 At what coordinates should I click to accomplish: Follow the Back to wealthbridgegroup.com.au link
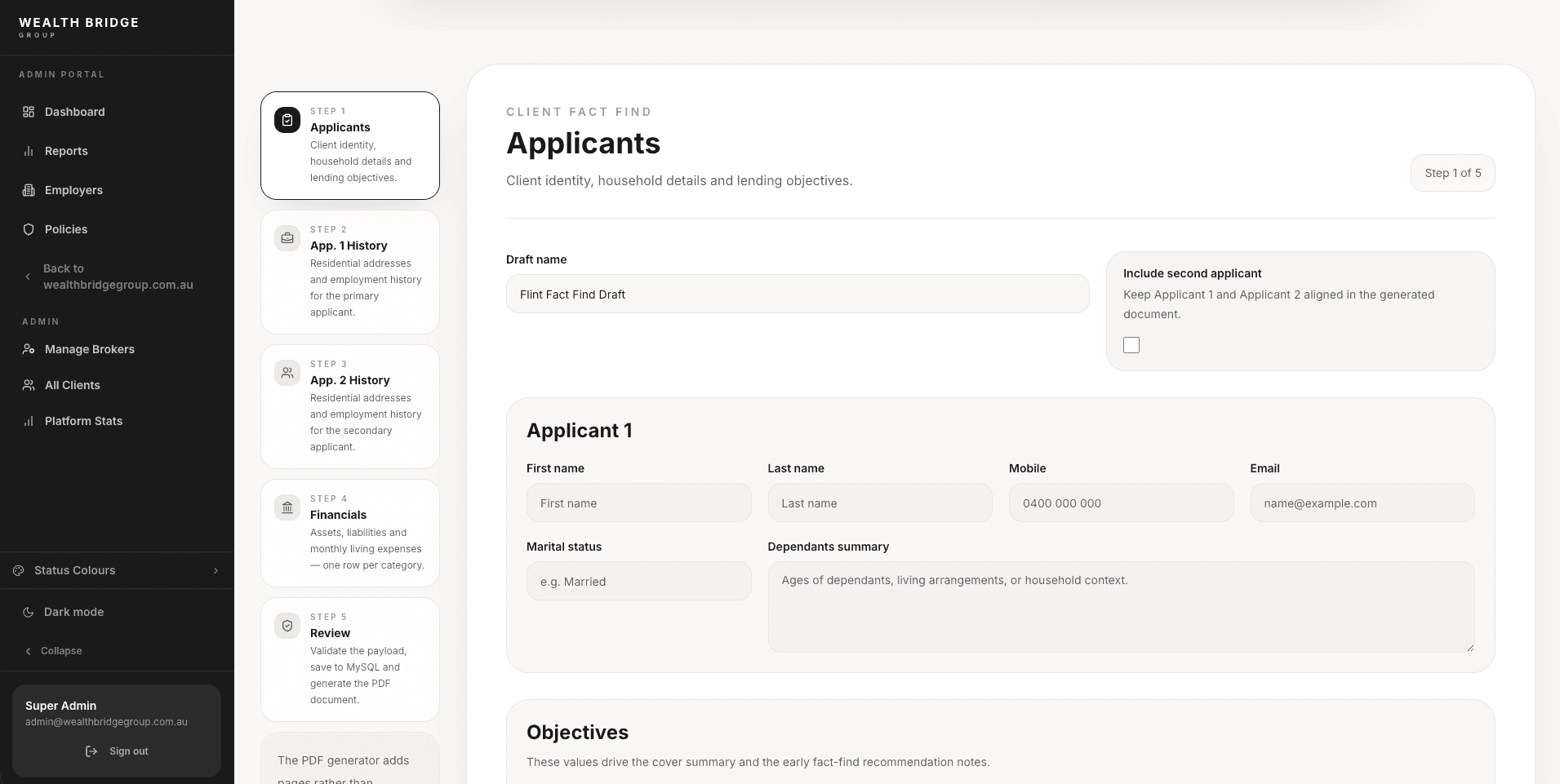(x=117, y=277)
